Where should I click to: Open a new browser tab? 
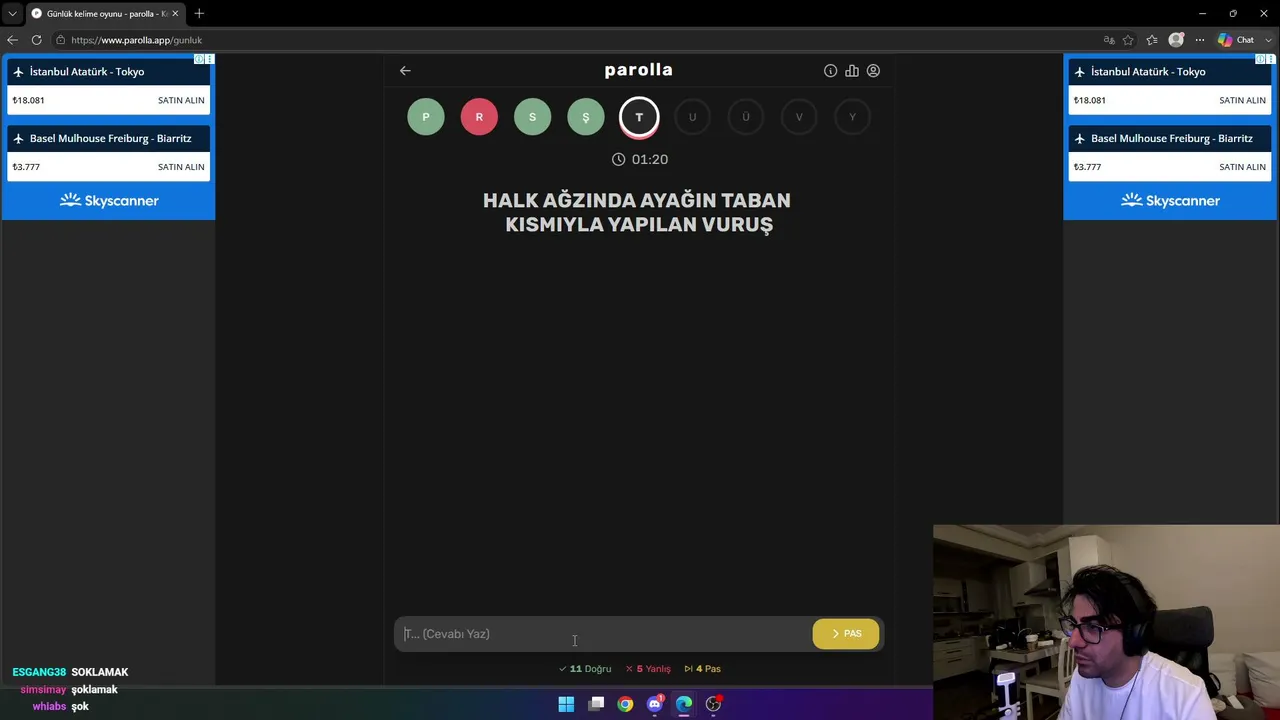(x=199, y=13)
